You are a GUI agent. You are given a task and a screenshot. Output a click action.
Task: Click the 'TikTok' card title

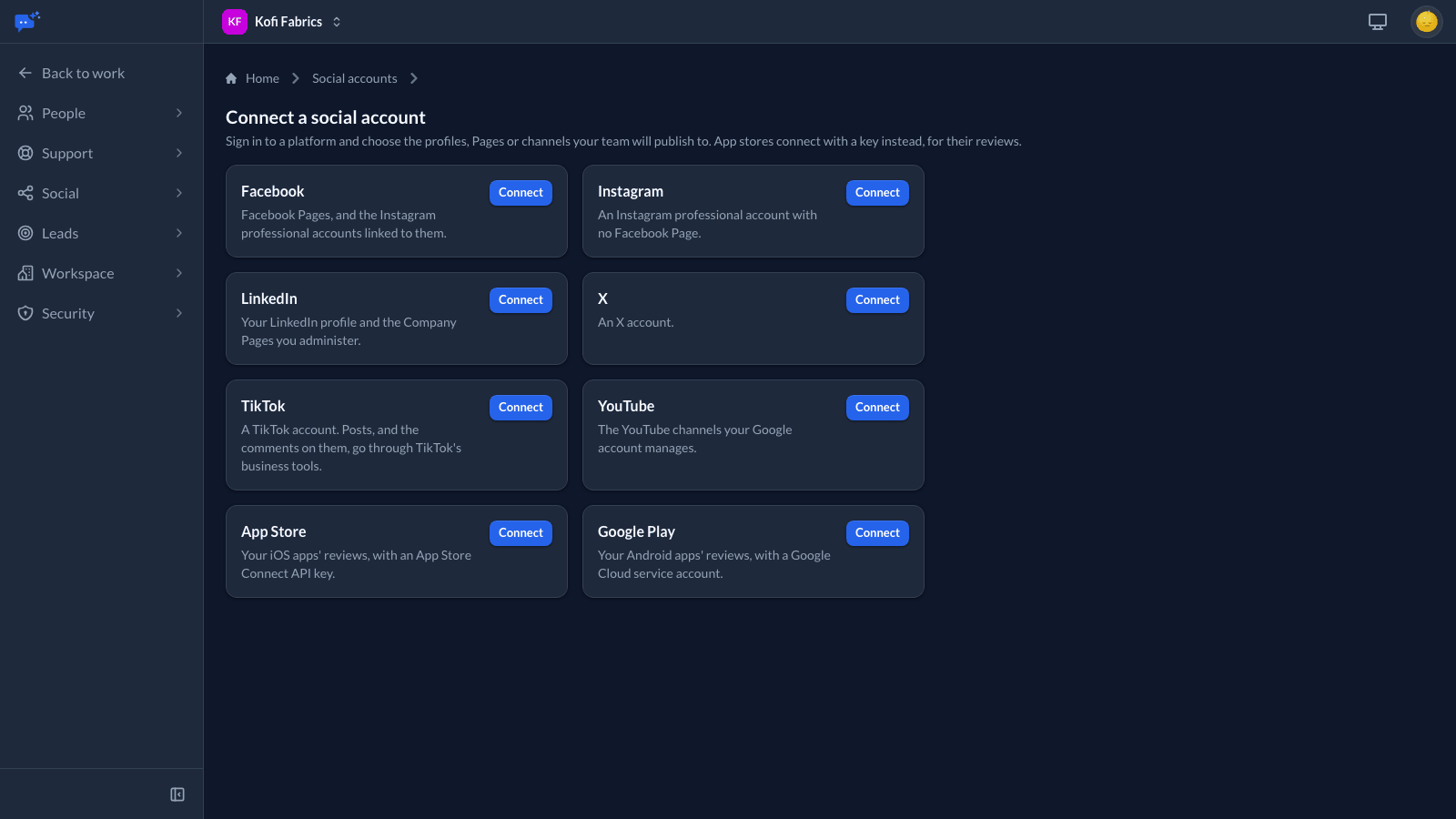pos(263,406)
